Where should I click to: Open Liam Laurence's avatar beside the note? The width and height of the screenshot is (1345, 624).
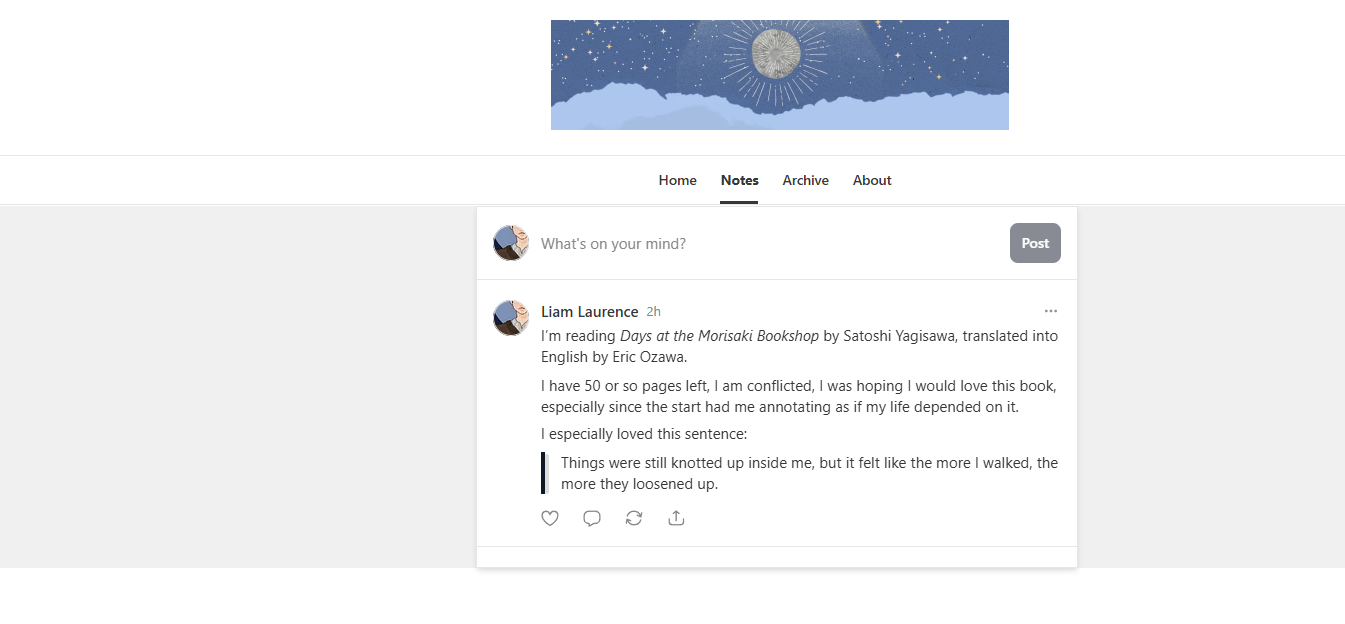[x=510, y=318]
